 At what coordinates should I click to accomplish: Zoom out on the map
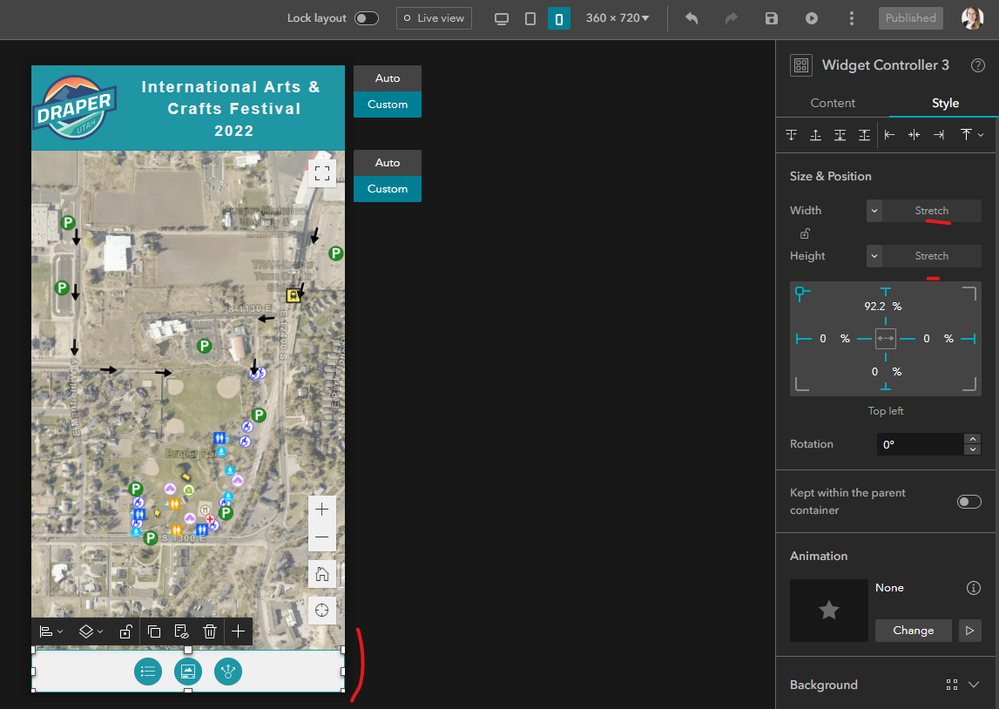click(x=322, y=537)
